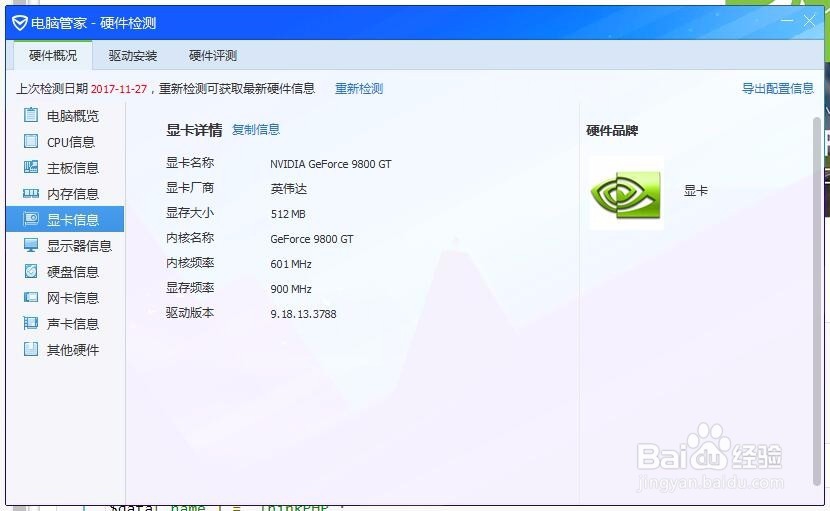Viewport: 830px width, 511px height.
Task: Click the 网卡信息 network card icon
Action: click(31, 297)
